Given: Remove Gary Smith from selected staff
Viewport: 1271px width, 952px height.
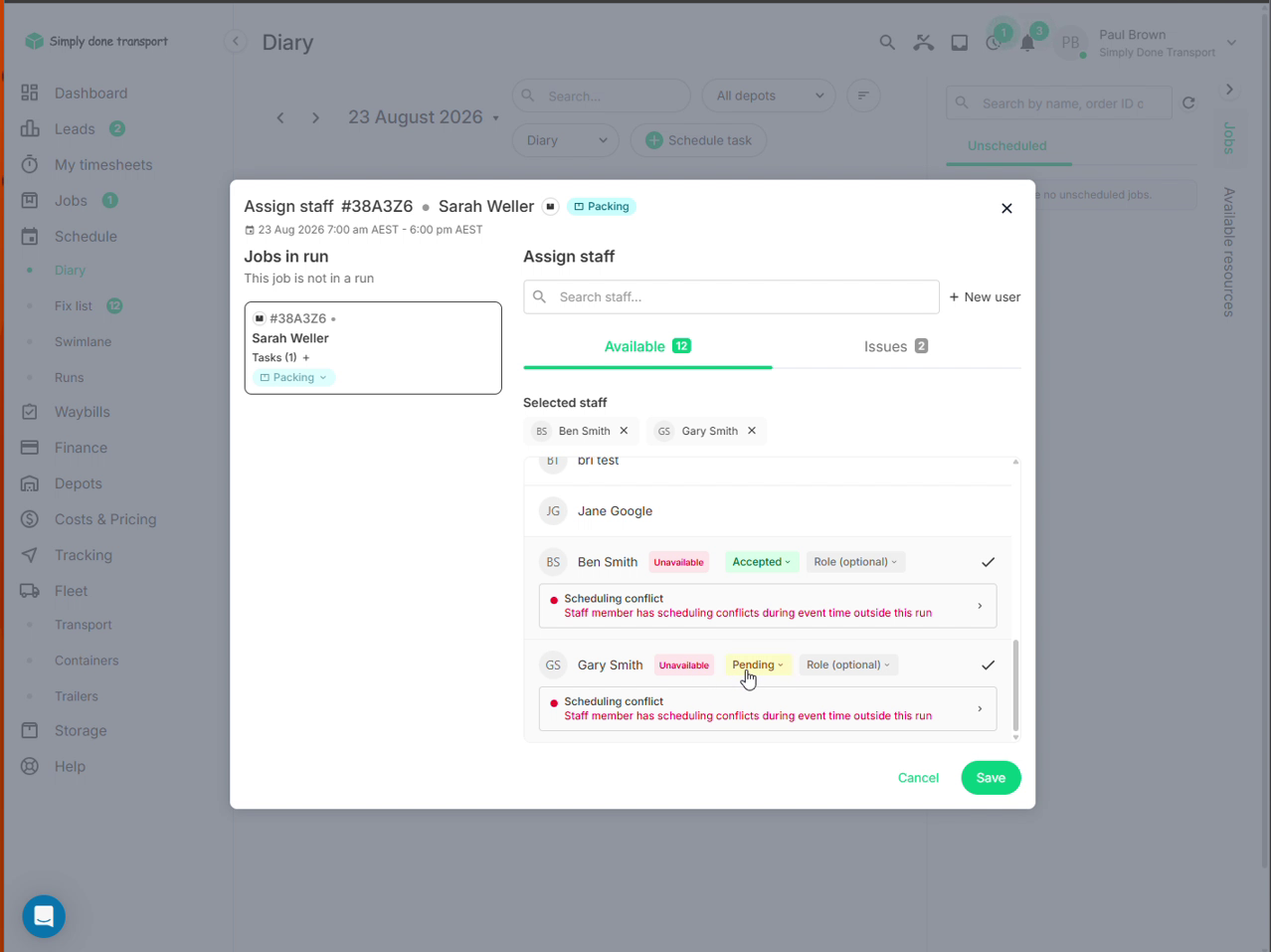Looking at the screenshot, I should (752, 431).
